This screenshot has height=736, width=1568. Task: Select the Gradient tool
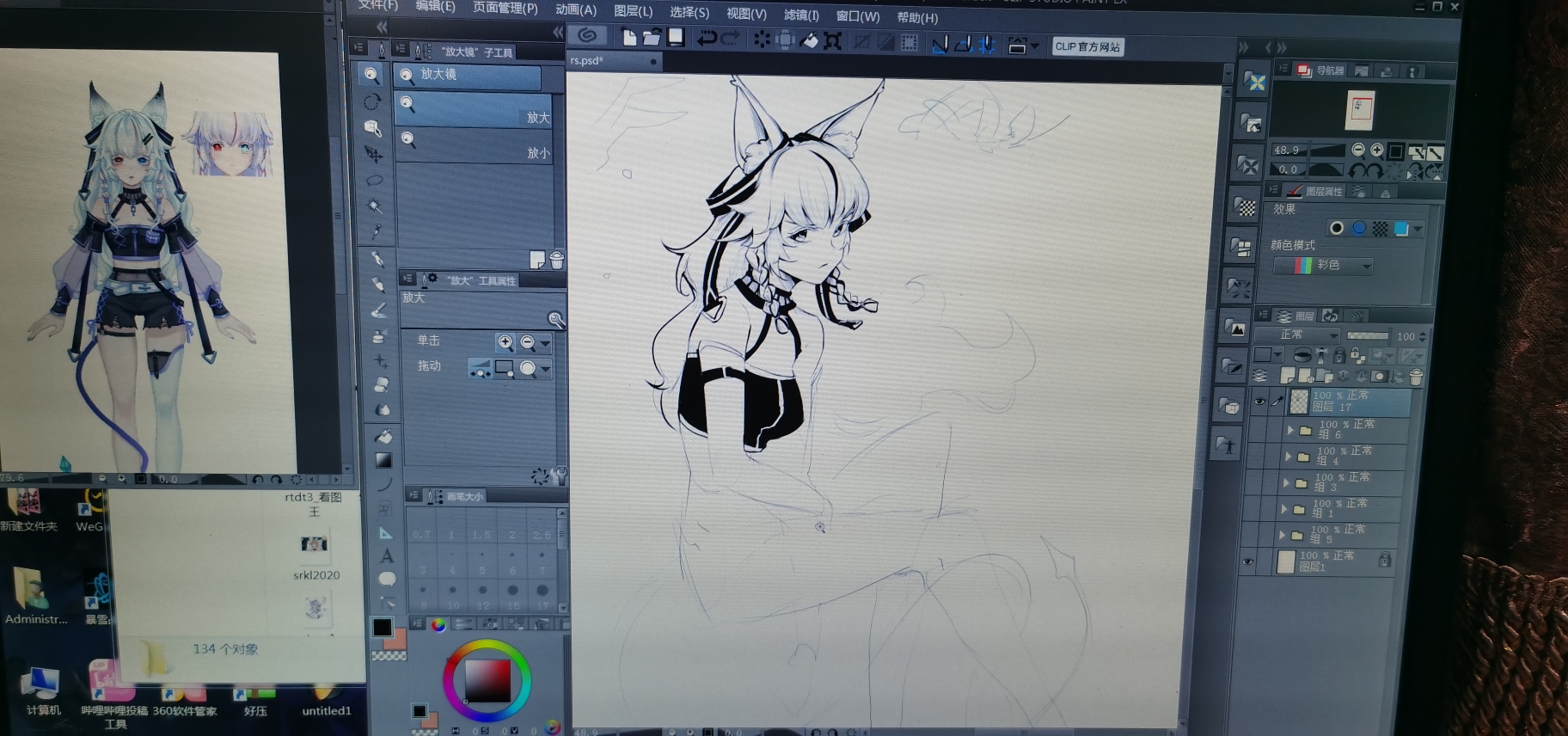point(383,461)
